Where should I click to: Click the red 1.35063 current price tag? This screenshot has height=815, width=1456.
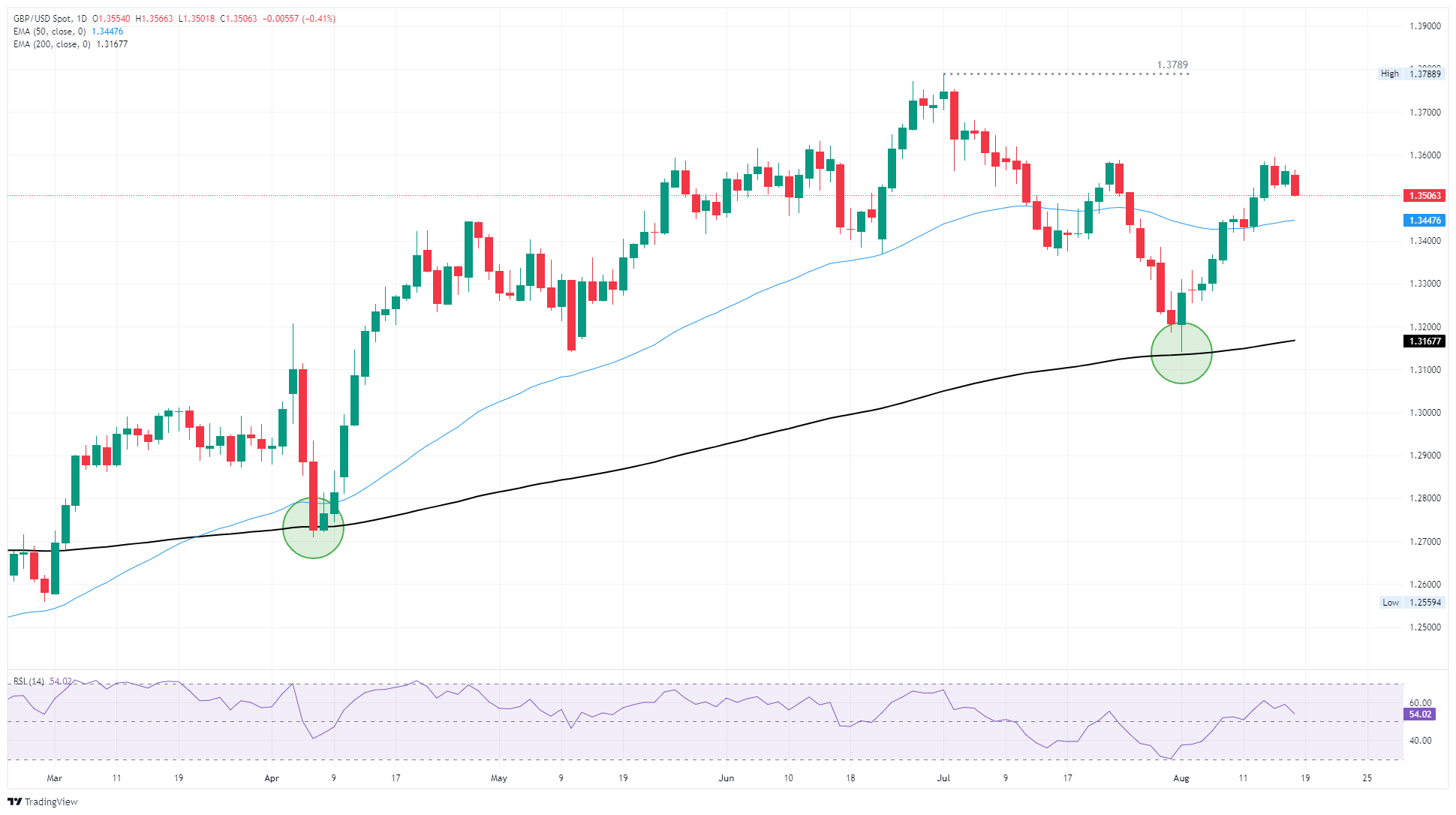1424,196
